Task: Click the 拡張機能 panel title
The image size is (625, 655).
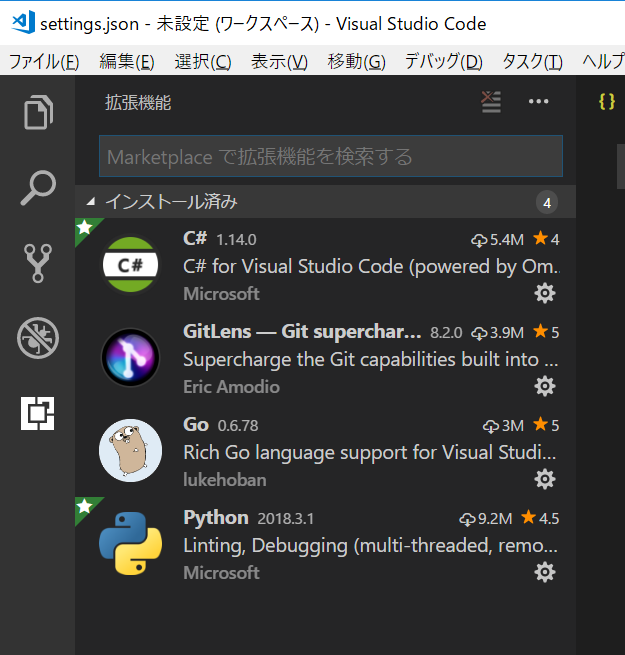Action: click(138, 103)
